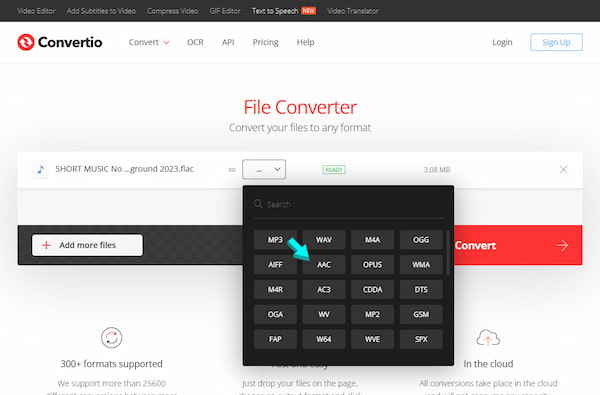This screenshot has height=395, width=600.
Task: Go to the OCR page
Action: coord(195,42)
